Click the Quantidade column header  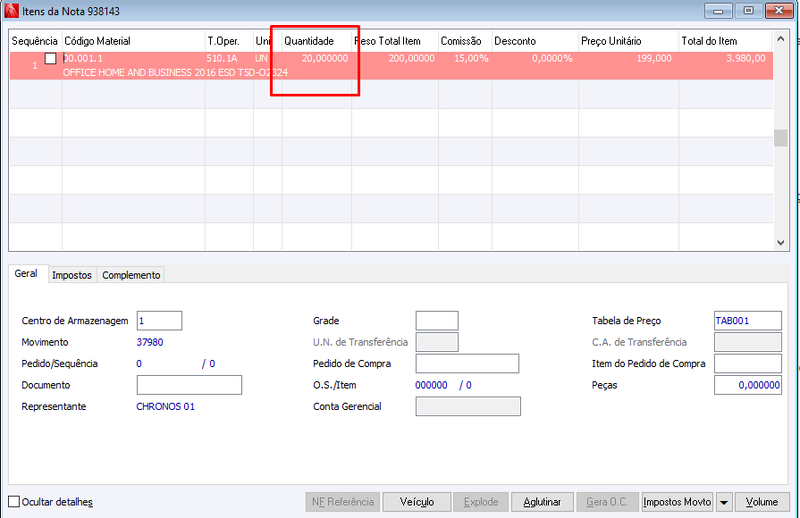[316, 41]
